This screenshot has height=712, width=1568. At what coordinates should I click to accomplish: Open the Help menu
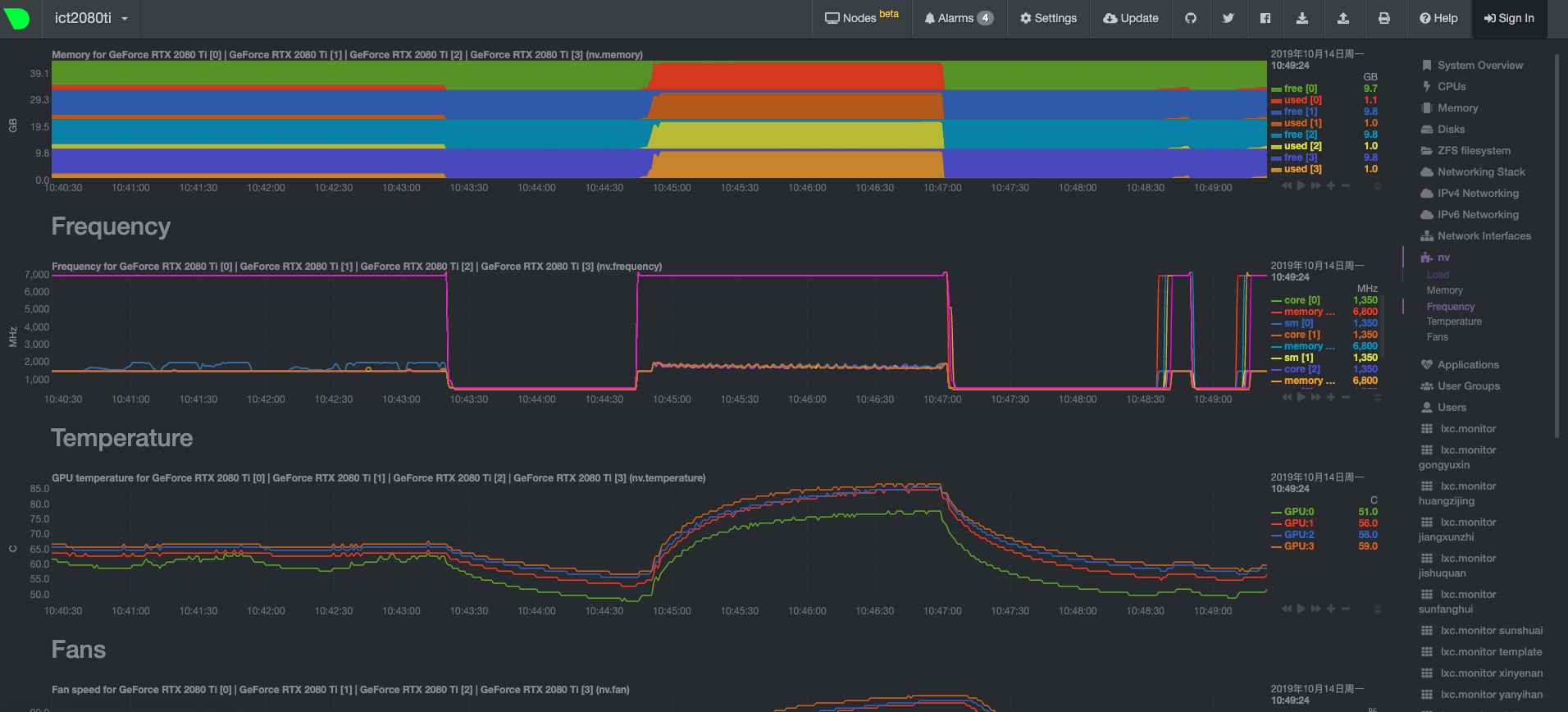1438,18
